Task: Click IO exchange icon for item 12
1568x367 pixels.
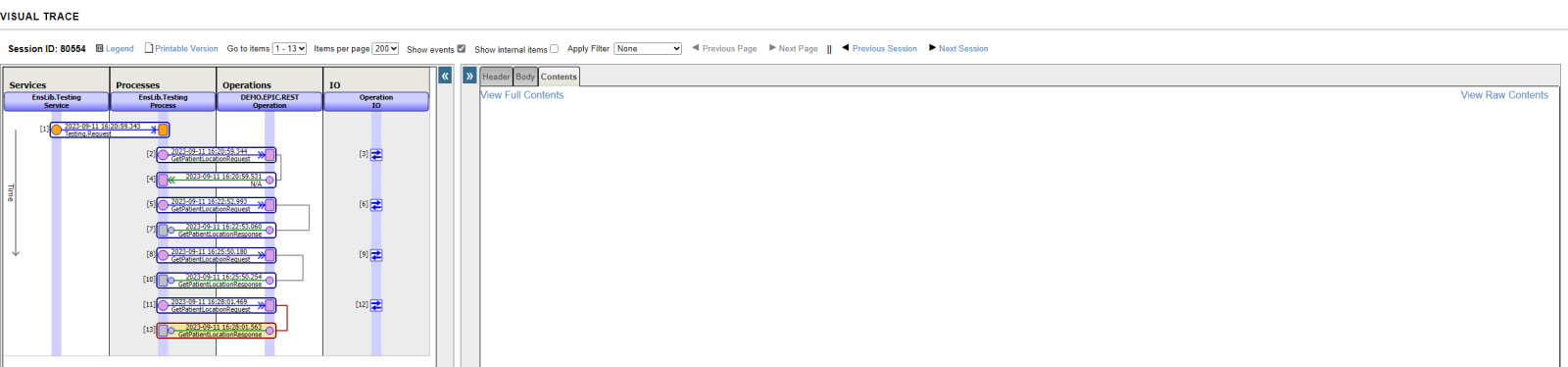Action: tap(376, 305)
